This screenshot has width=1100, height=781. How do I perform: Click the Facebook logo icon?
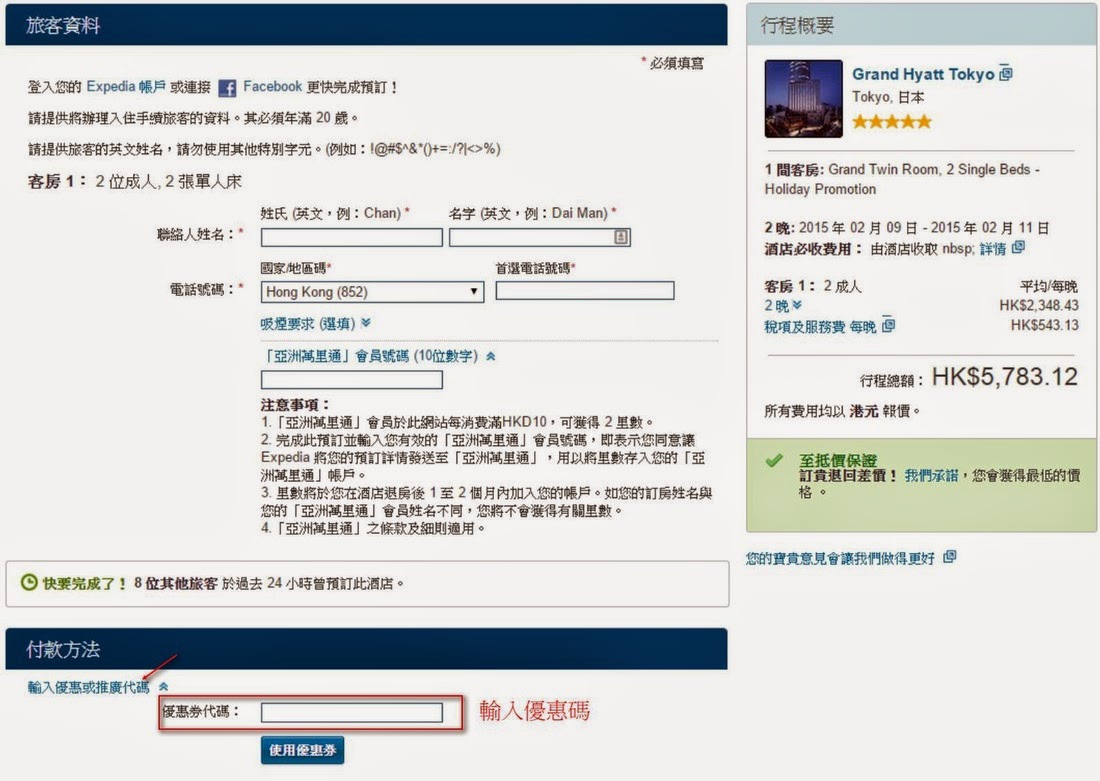click(227, 88)
